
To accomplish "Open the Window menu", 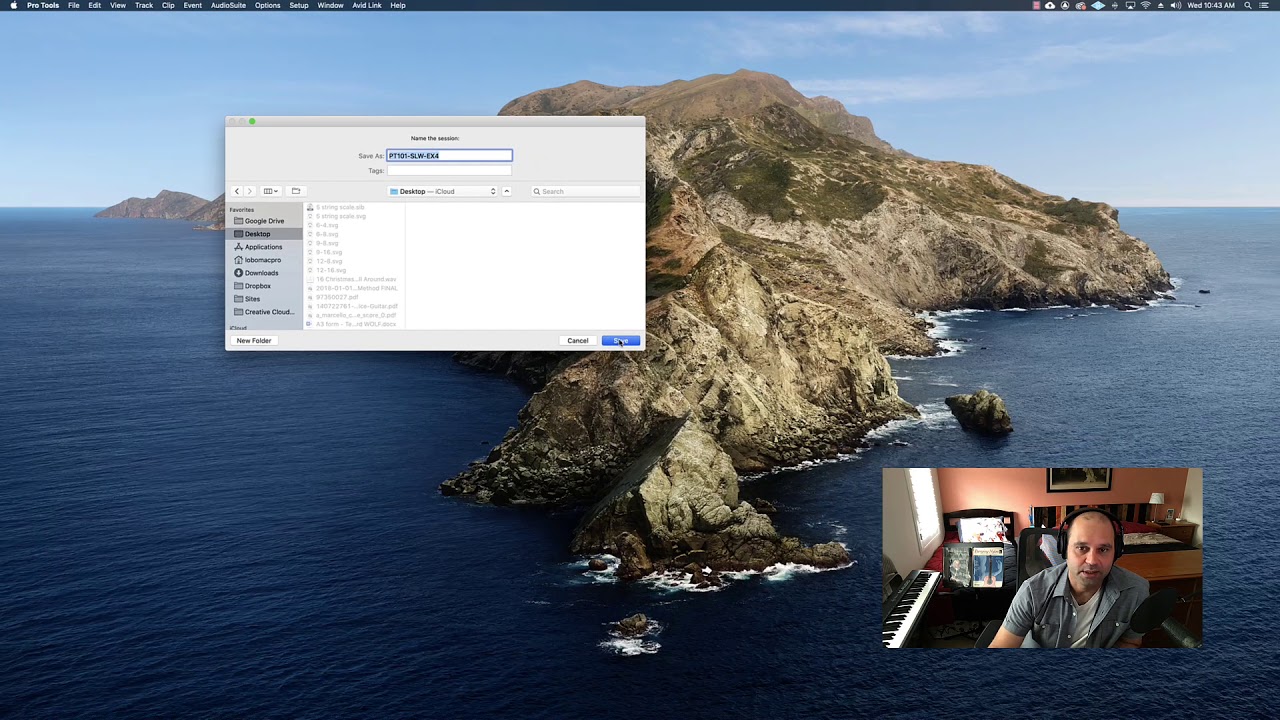I will pyautogui.click(x=330, y=5).
